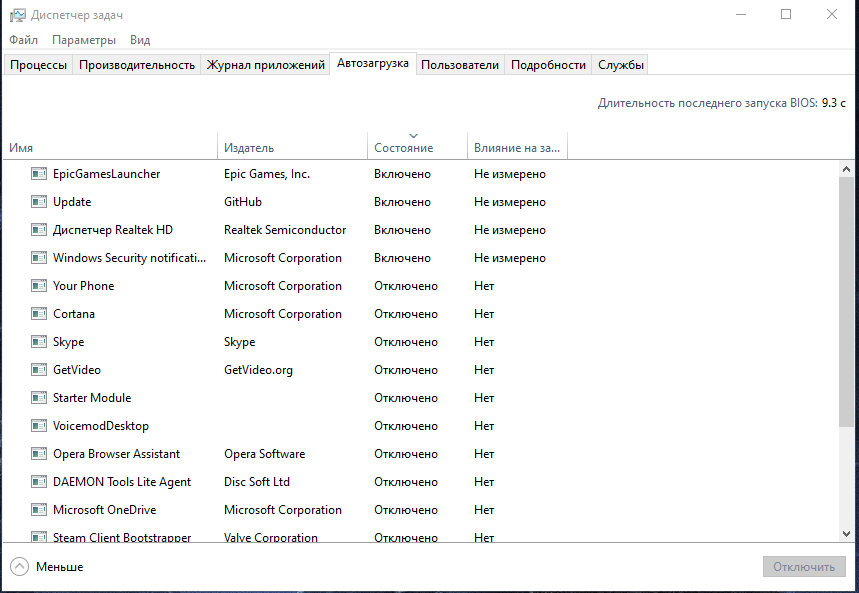The image size is (859, 593).
Task: Minimize the Task Manager window
Action: coord(741,14)
